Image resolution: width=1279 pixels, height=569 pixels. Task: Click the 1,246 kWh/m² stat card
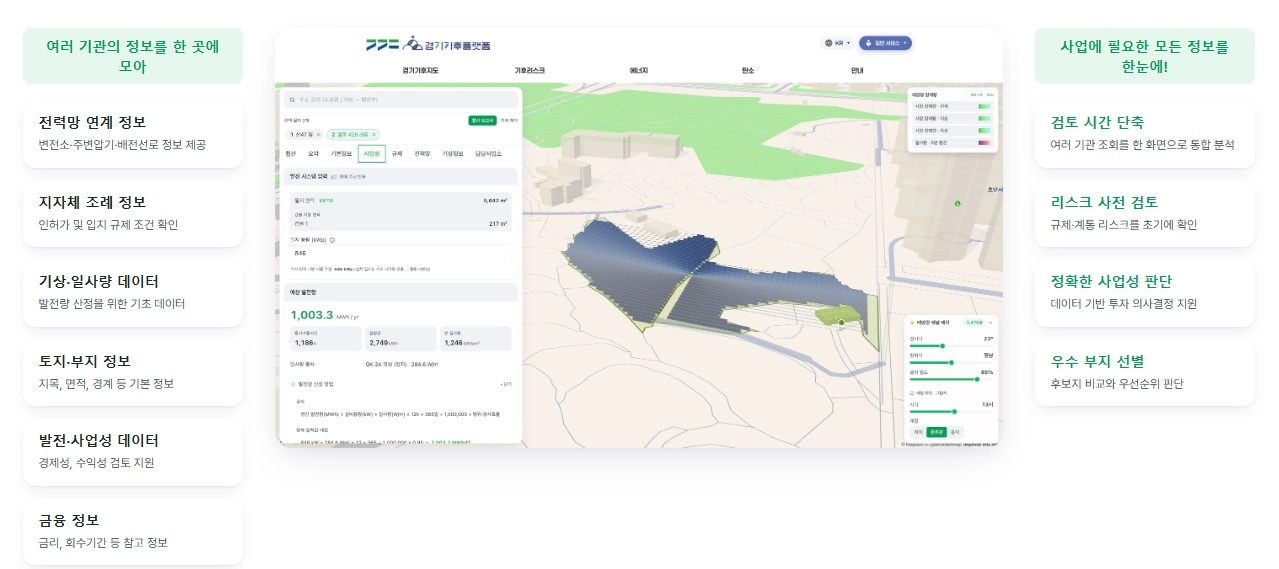475,338
